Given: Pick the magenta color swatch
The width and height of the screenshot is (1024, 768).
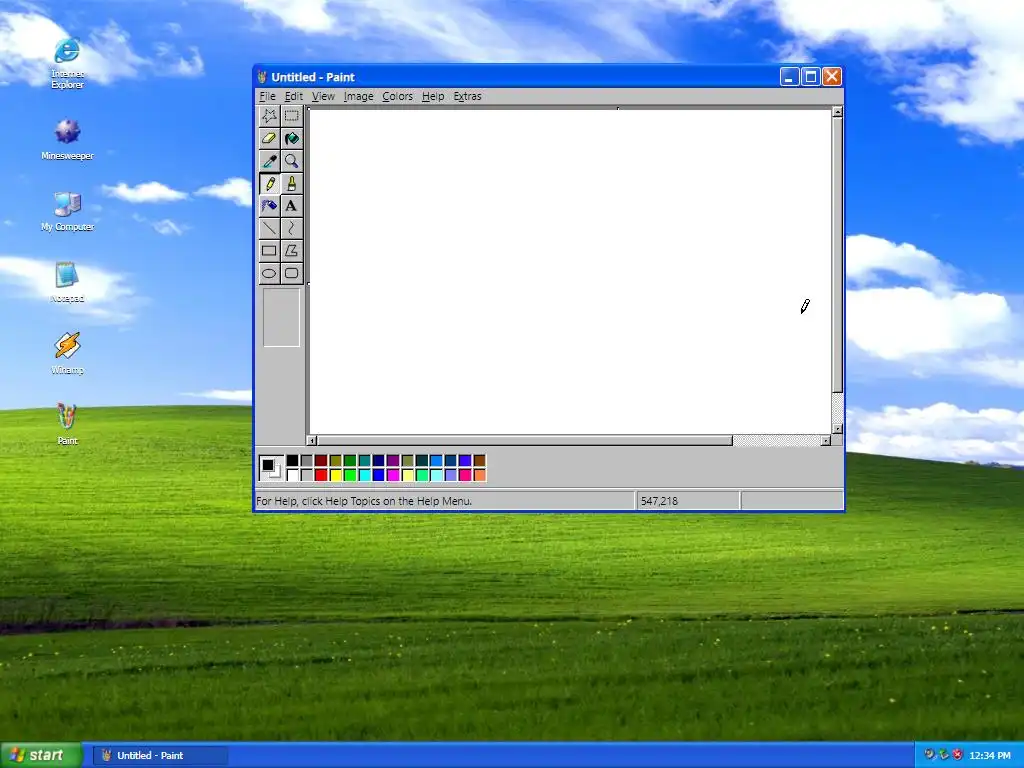Looking at the screenshot, I should [393, 475].
